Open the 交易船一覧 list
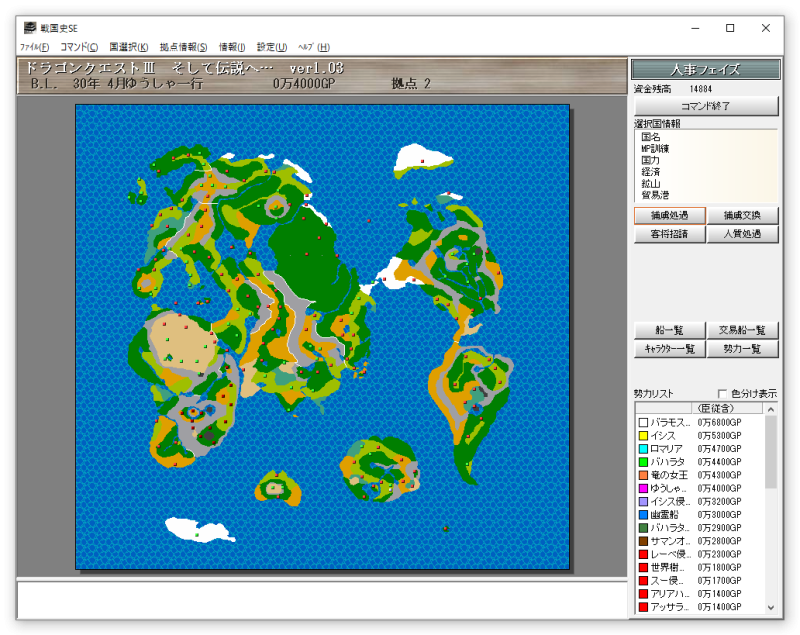Image resolution: width=800 pixels, height=635 pixels. point(743,331)
